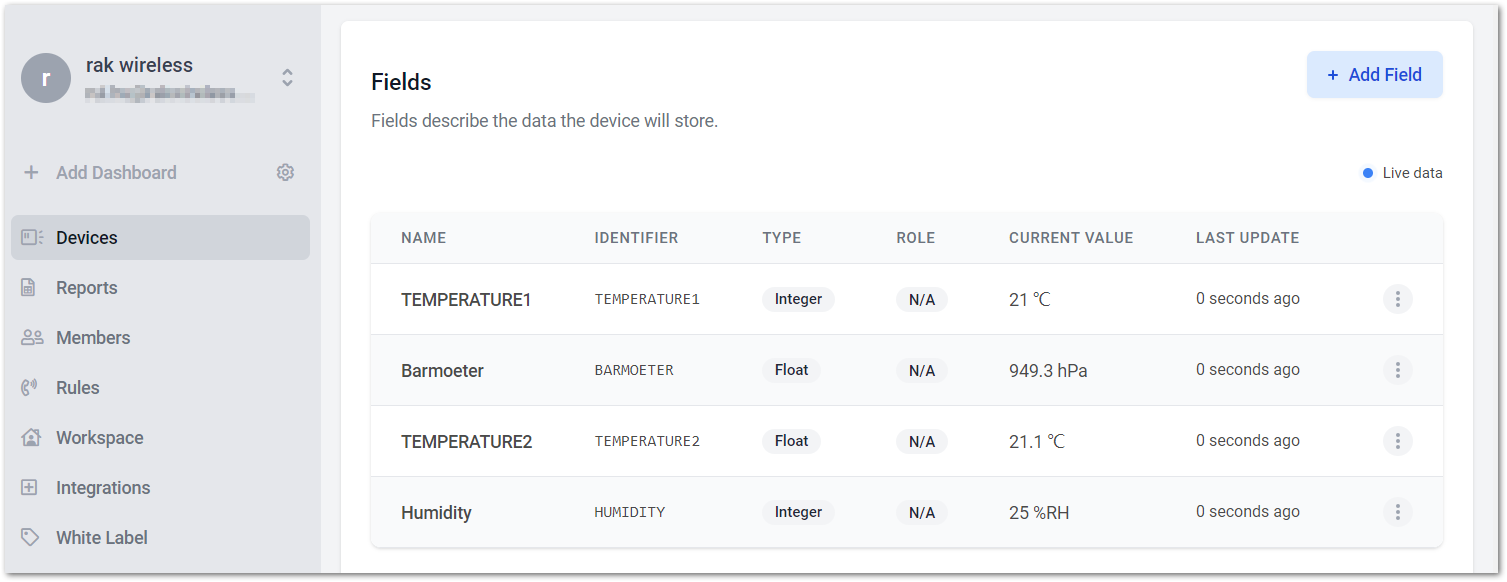Image resolution: width=1507 pixels, height=582 pixels.
Task: Click the HUMIDITY identifier cell
Action: pyautogui.click(x=630, y=512)
